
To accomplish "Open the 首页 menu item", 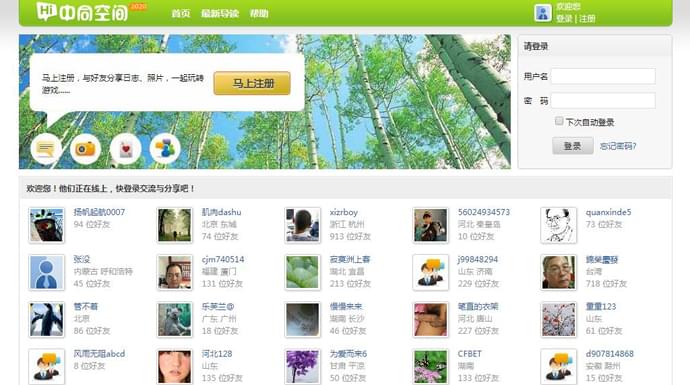I will point(180,14).
